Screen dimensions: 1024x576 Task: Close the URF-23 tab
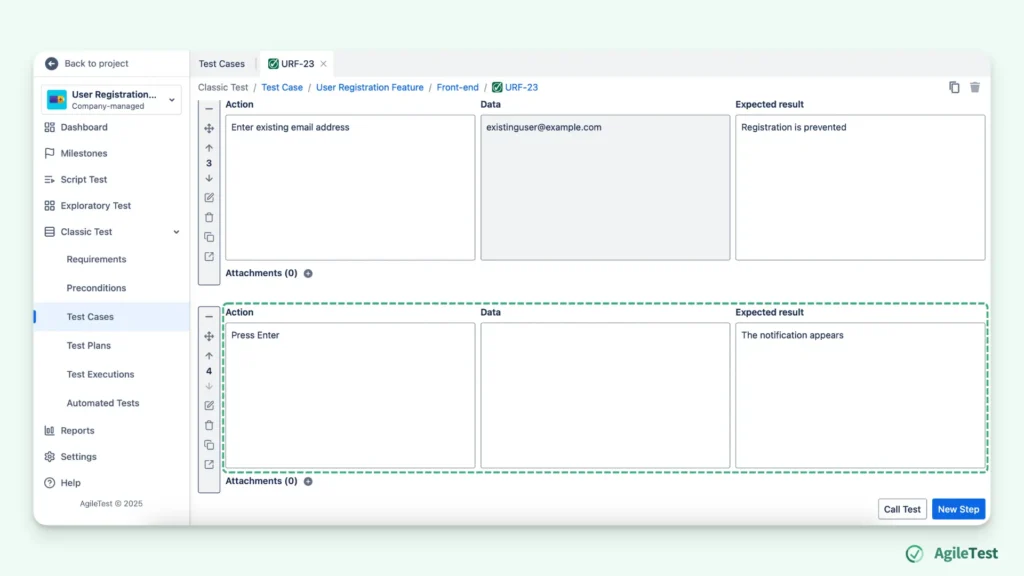pos(323,64)
